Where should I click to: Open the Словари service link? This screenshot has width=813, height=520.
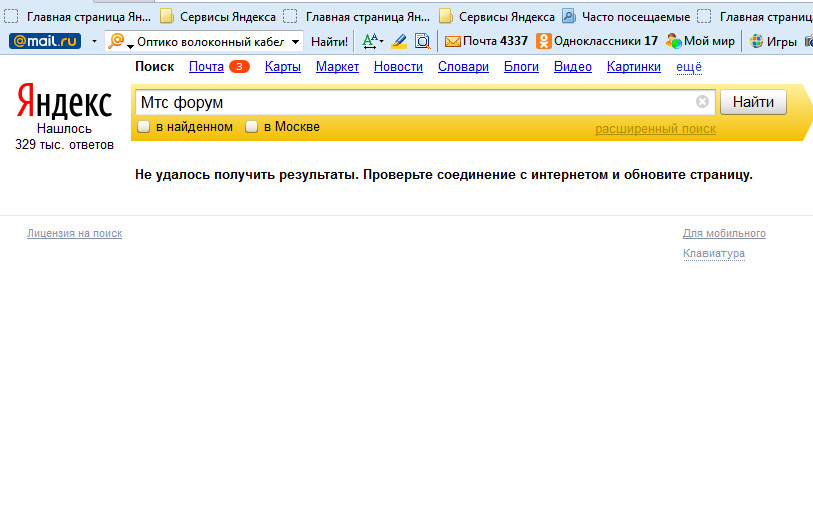click(x=463, y=67)
